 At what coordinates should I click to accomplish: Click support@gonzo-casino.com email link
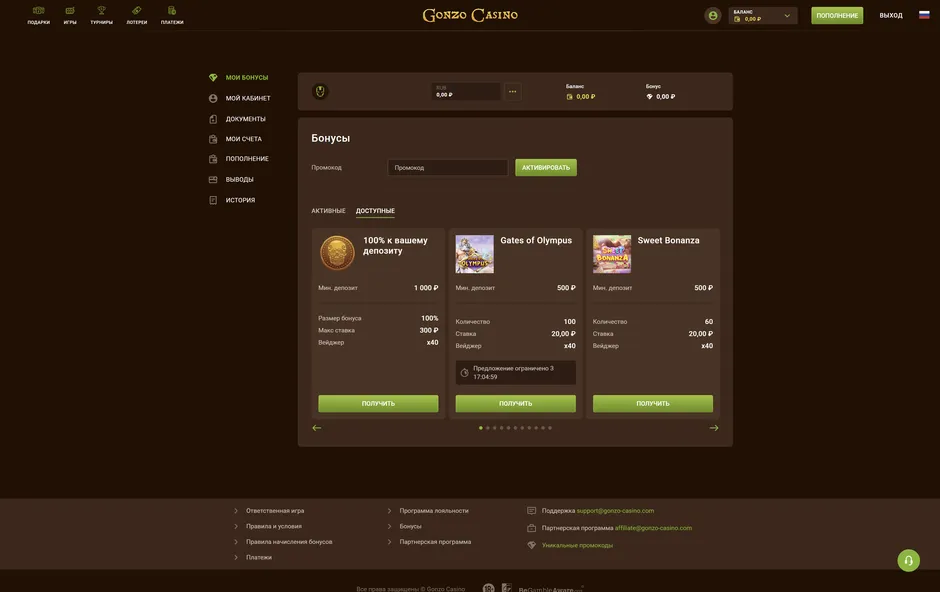pos(615,511)
